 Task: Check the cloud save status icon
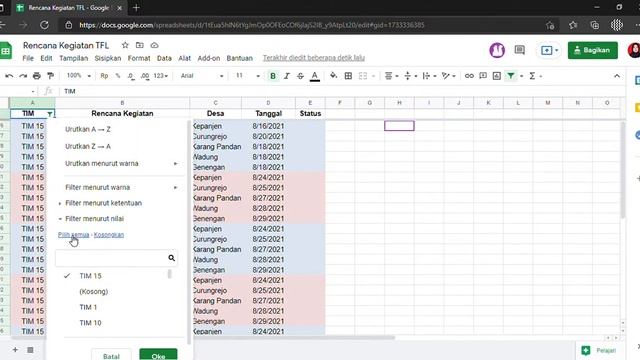click(x=154, y=45)
